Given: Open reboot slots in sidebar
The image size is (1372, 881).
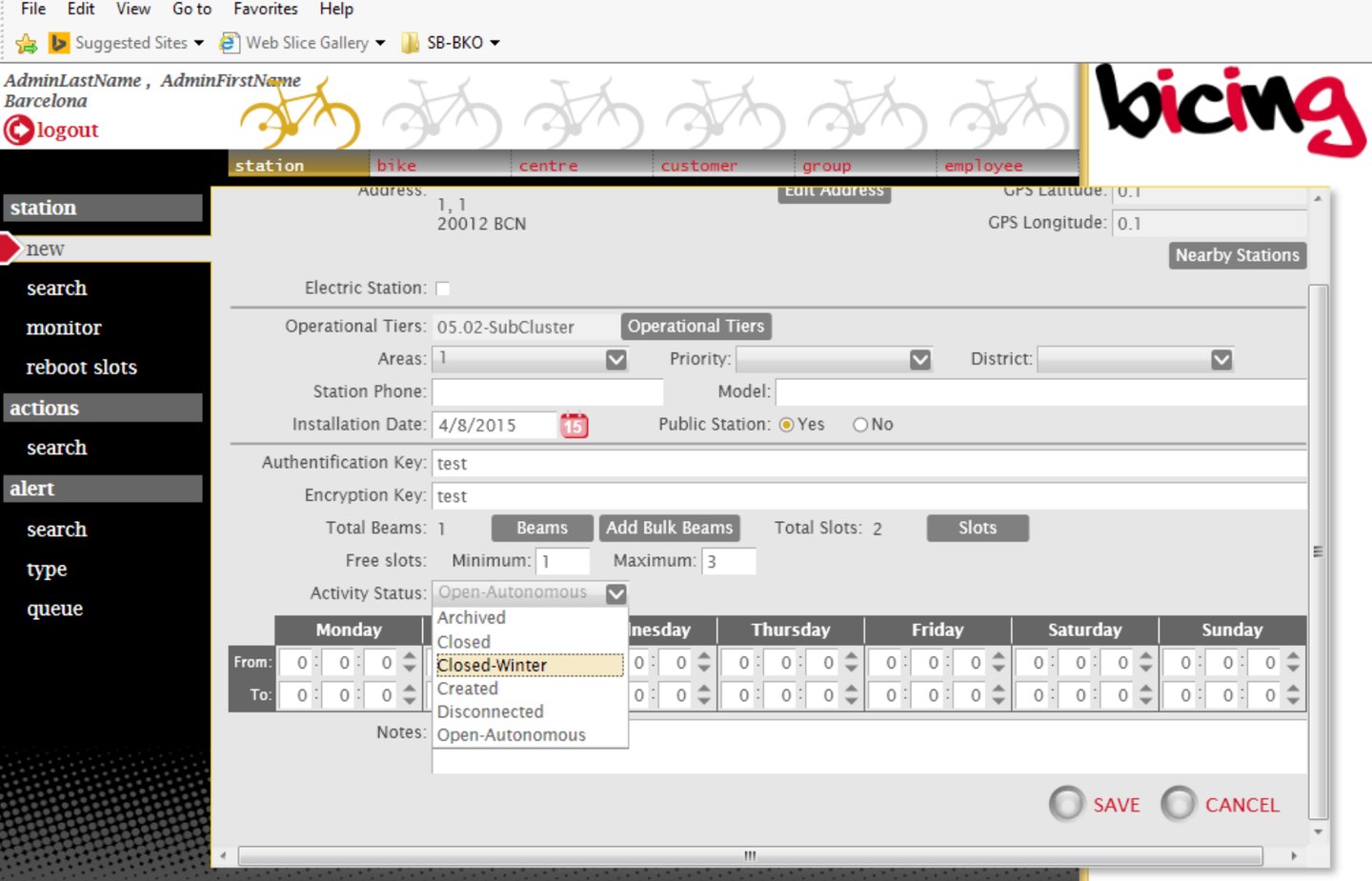Looking at the screenshot, I should click(x=82, y=368).
